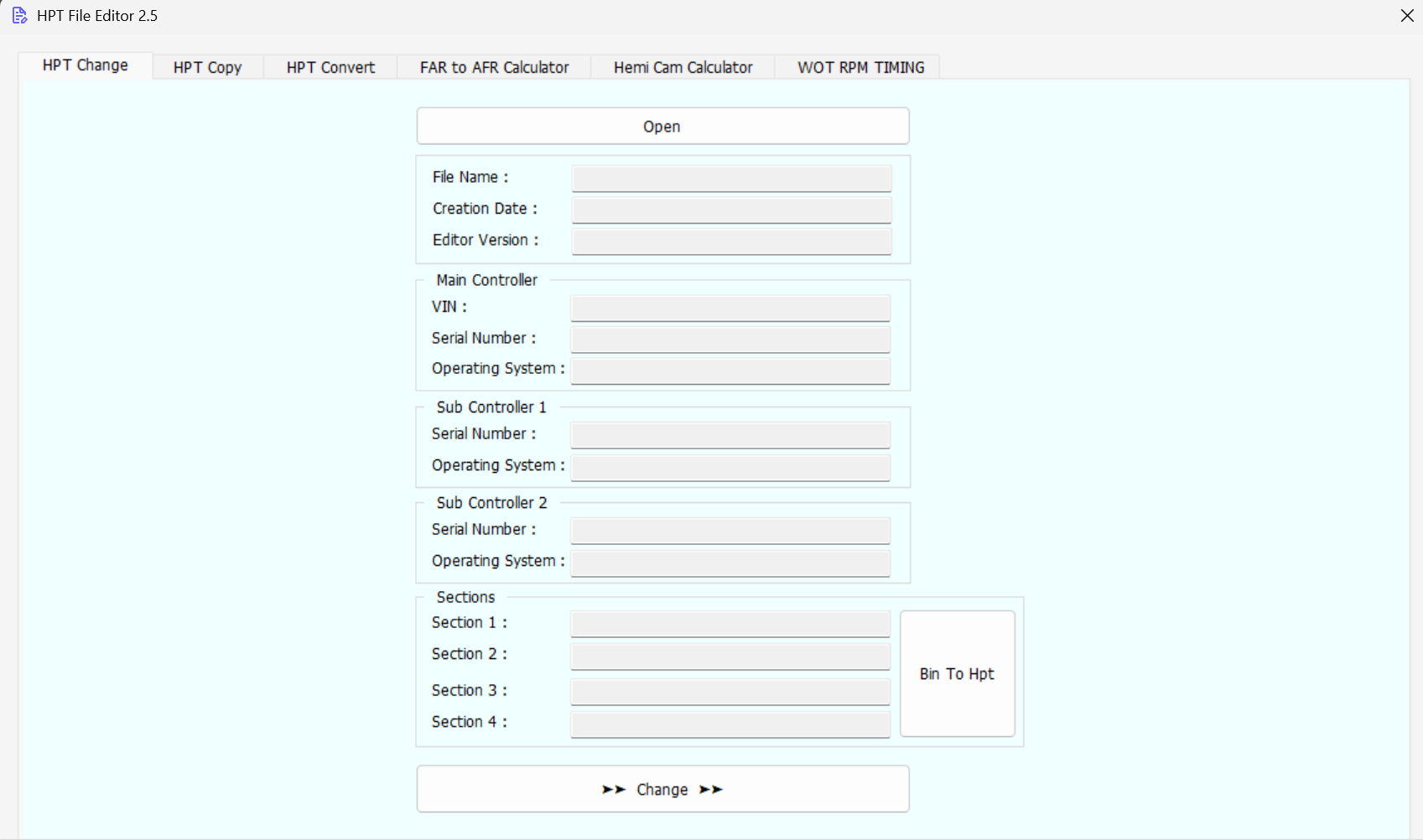Click the Section 4 field
1423x840 pixels.
pos(730,723)
